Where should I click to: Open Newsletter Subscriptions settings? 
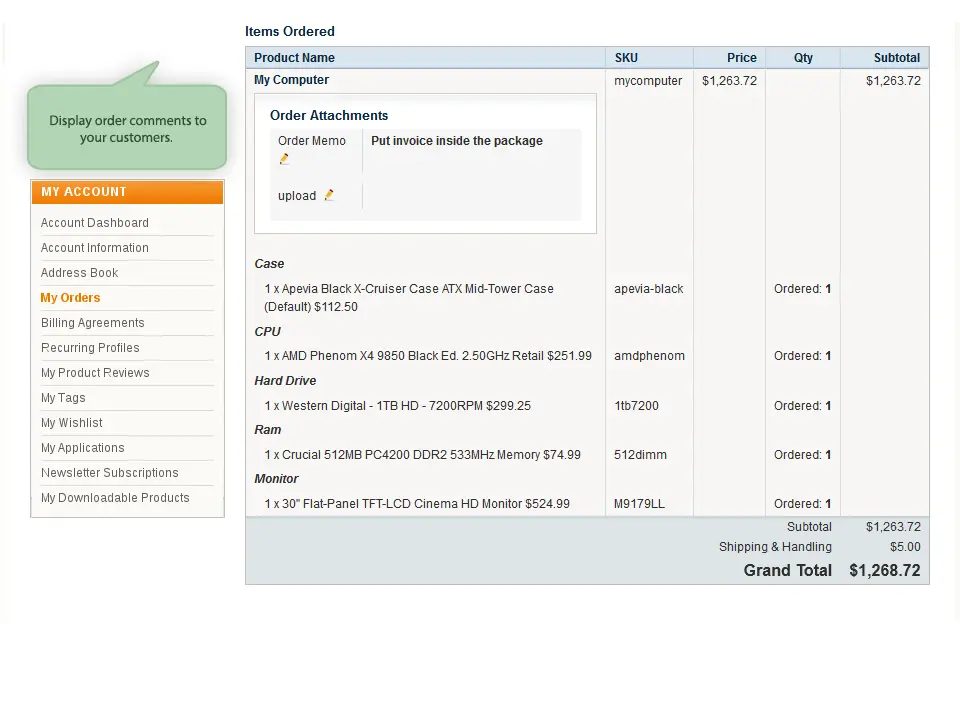110,473
